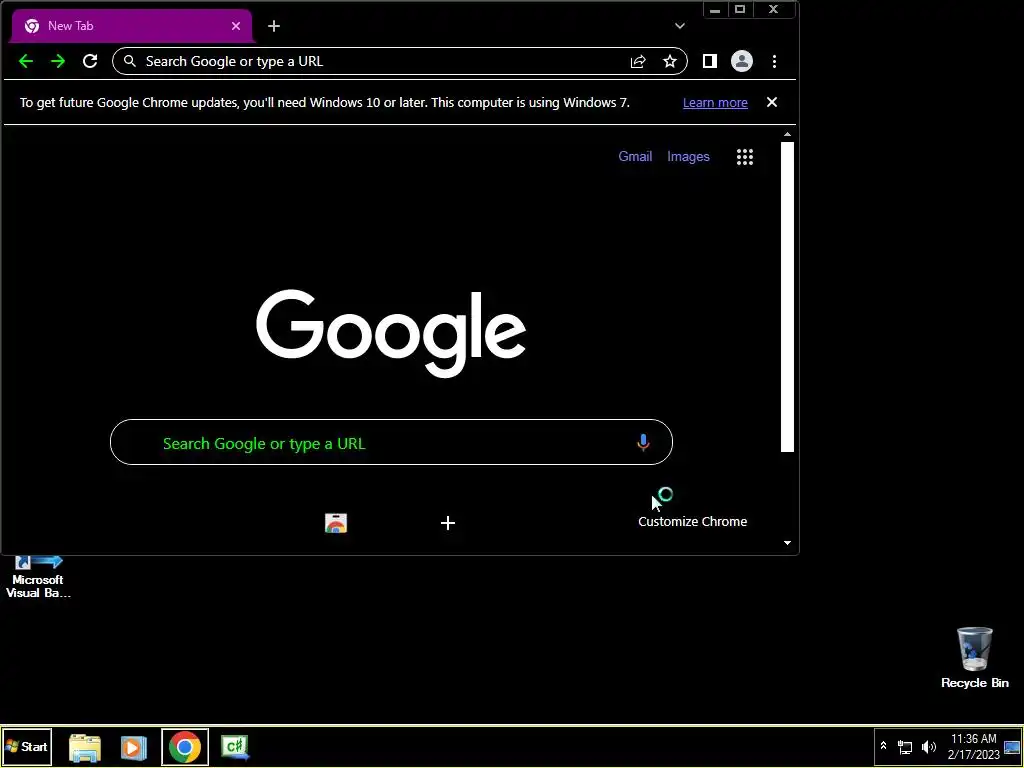The height and width of the screenshot is (768, 1024).
Task: Open the Chrome side panel
Action: [x=709, y=61]
